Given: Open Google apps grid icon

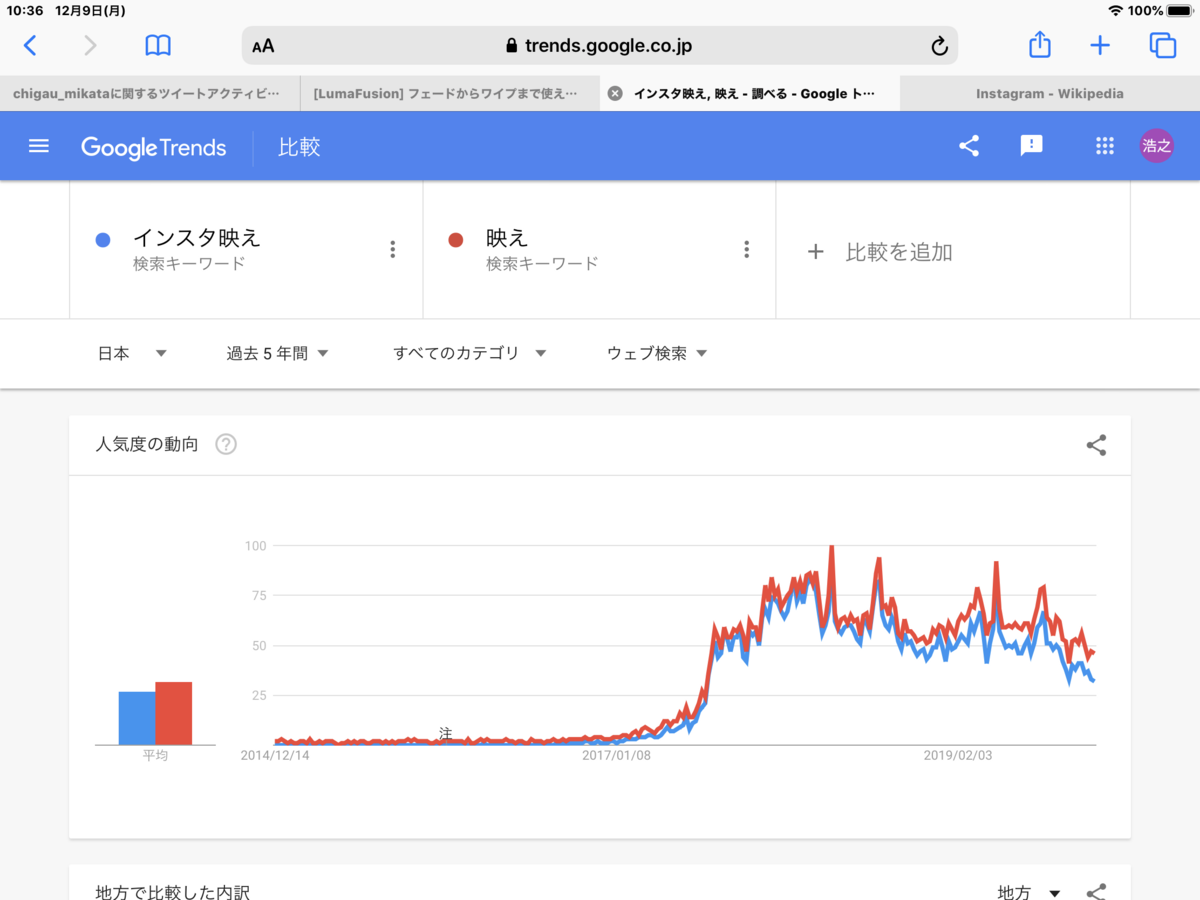Looking at the screenshot, I should point(1104,146).
